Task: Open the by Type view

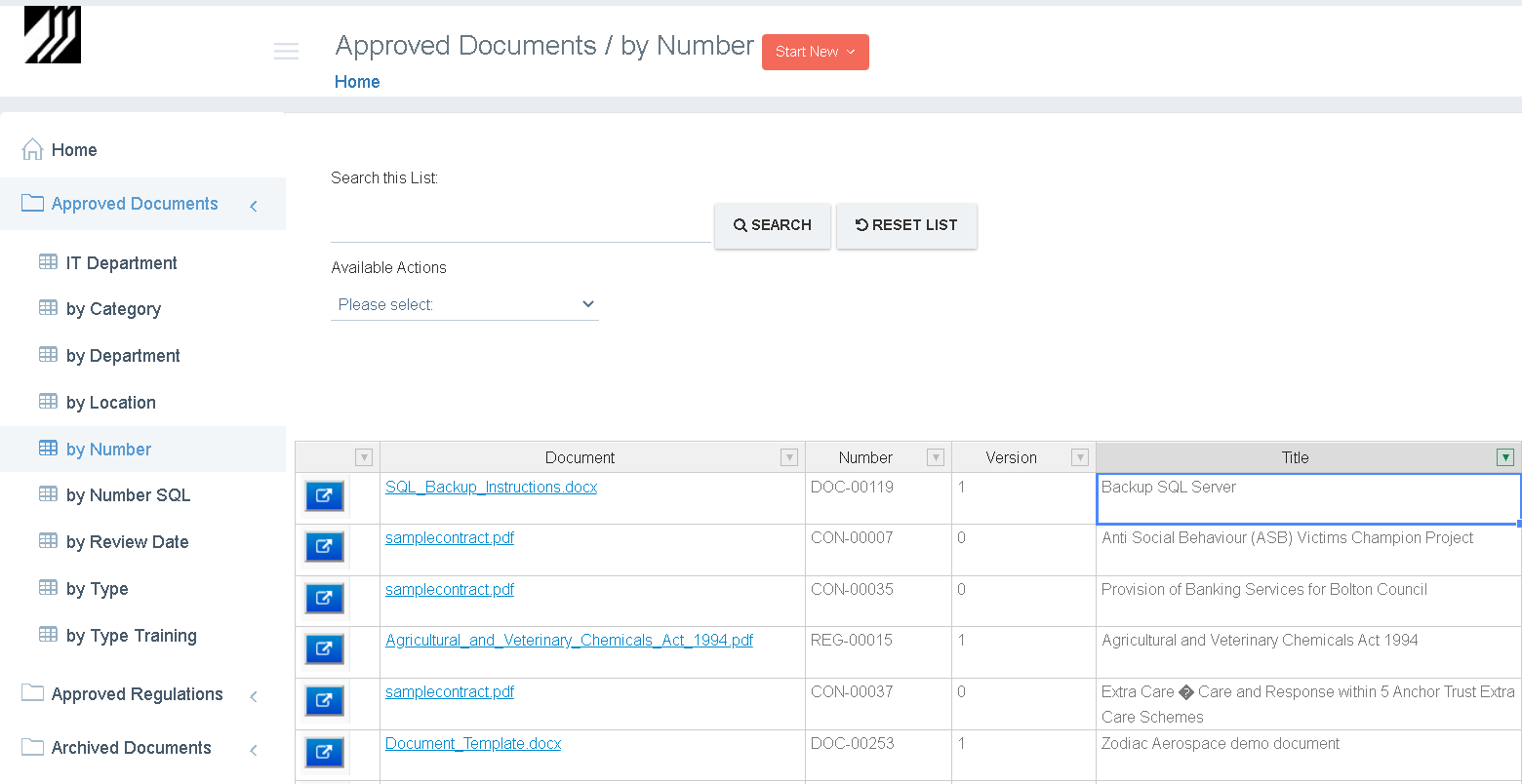Action: click(98, 589)
